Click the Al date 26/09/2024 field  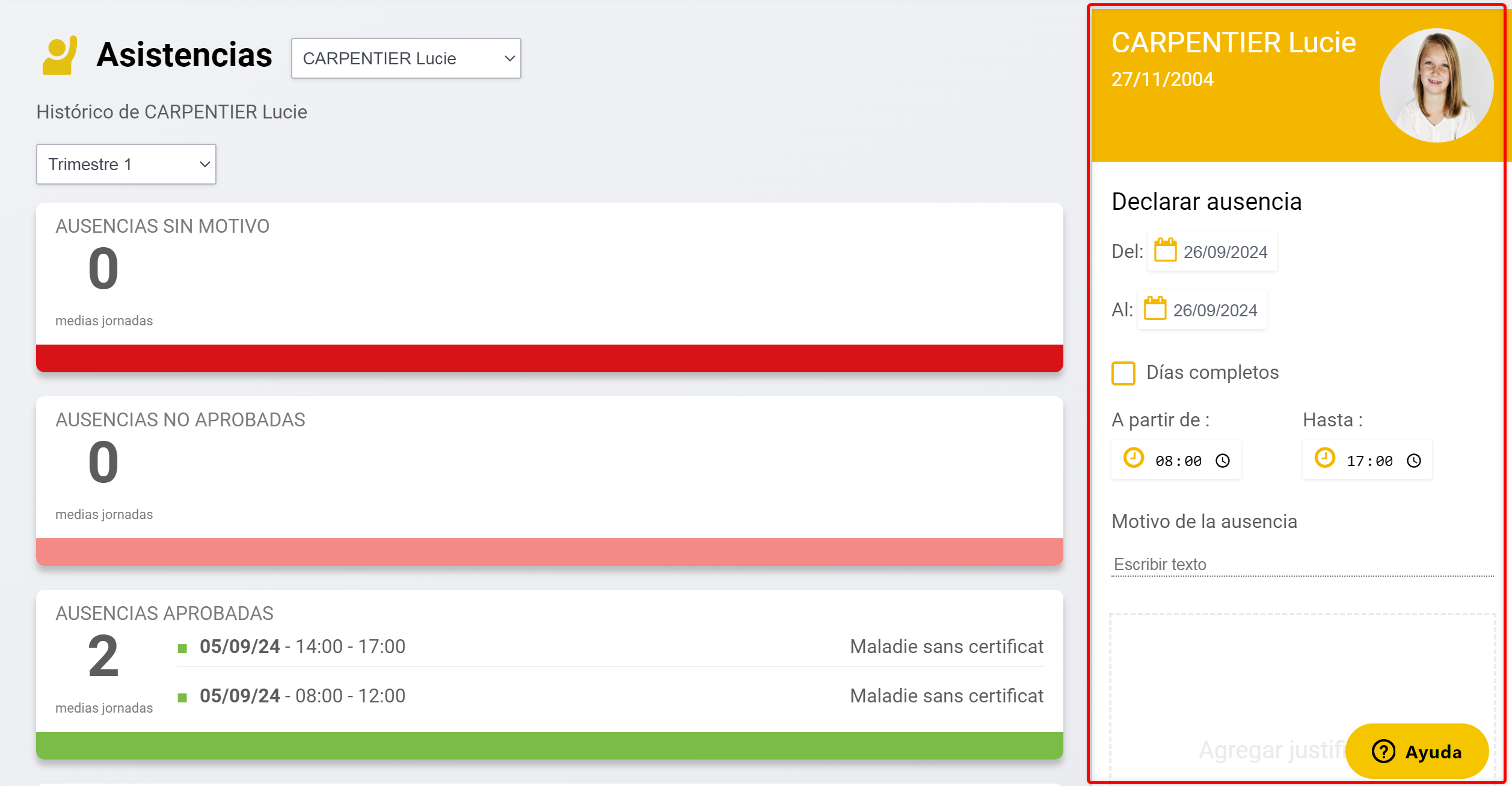[1215, 310]
